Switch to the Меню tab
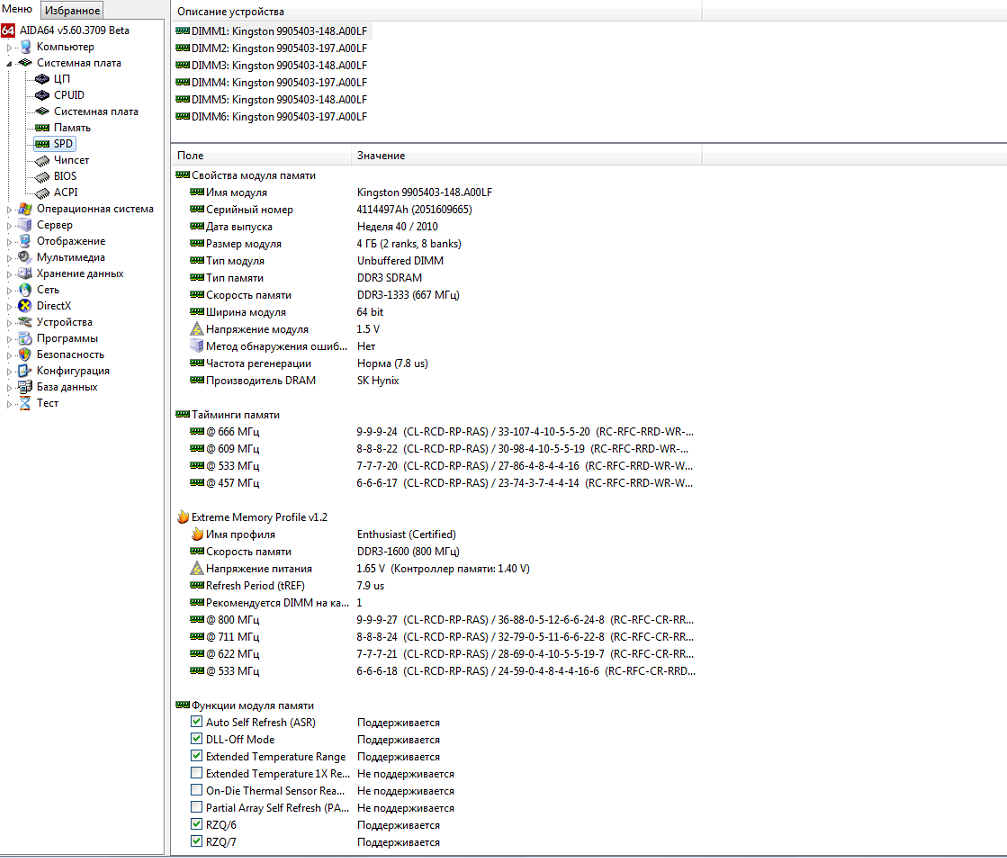The height and width of the screenshot is (858, 1007). click(x=17, y=9)
